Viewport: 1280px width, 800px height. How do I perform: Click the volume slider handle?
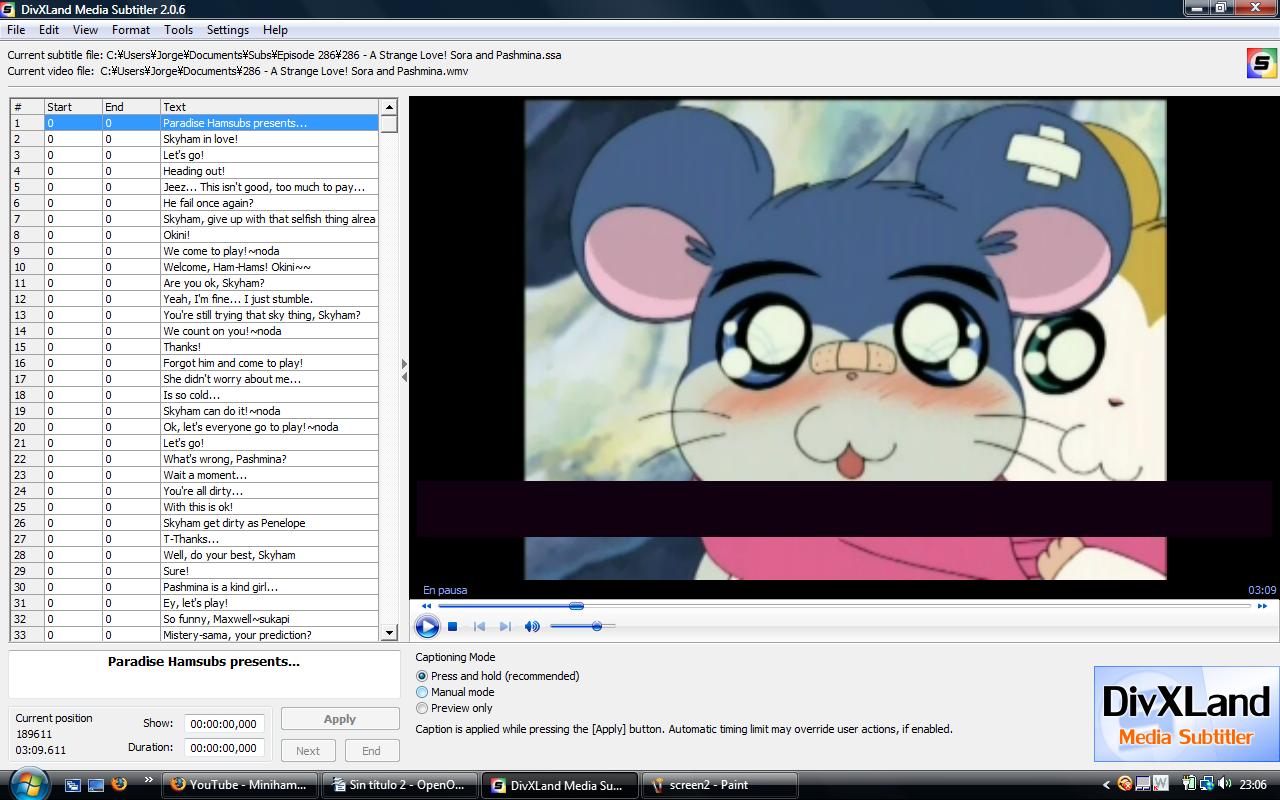coord(597,626)
